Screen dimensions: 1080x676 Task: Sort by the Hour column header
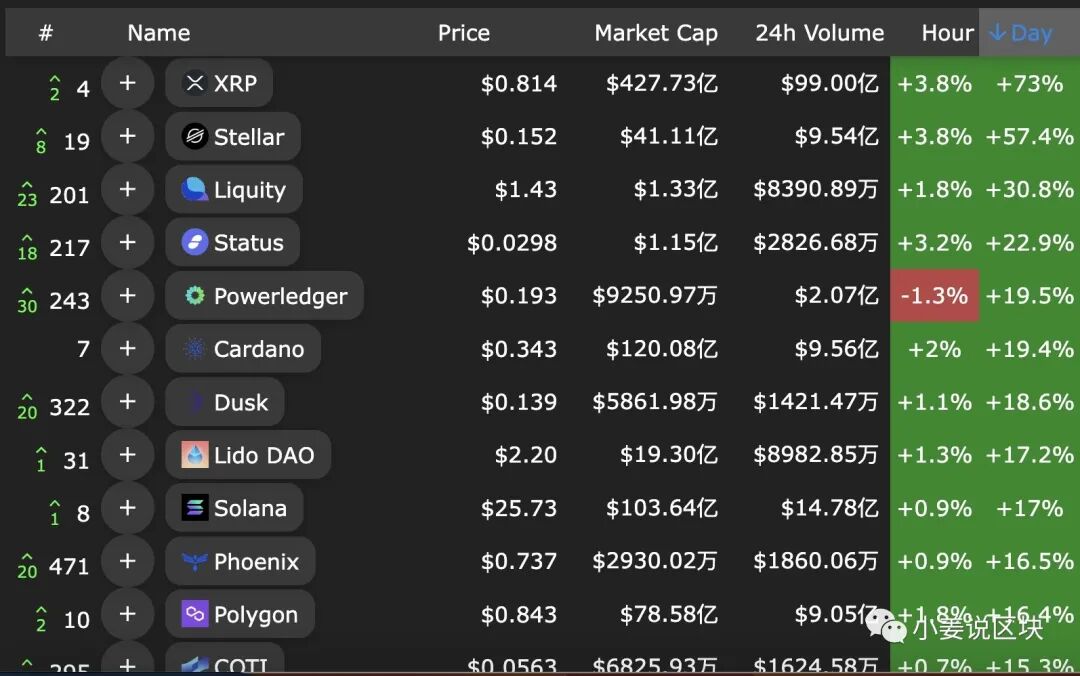pyautogui.click(x=946, y=33)
